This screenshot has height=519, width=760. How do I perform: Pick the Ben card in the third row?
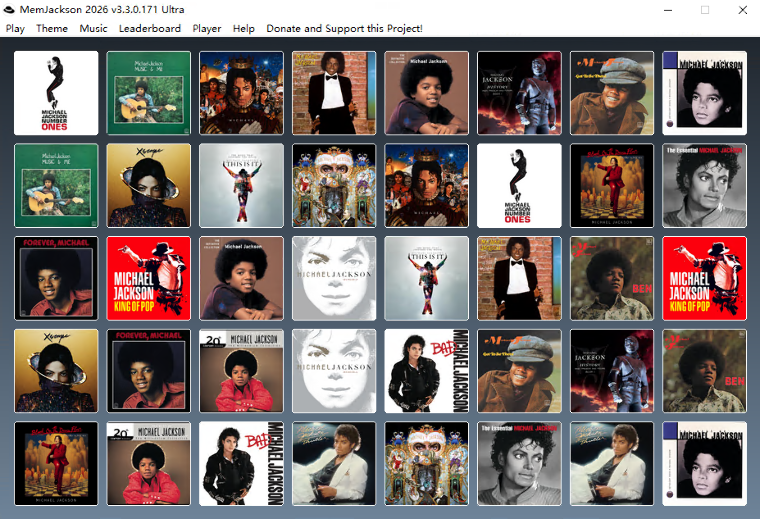612,279
